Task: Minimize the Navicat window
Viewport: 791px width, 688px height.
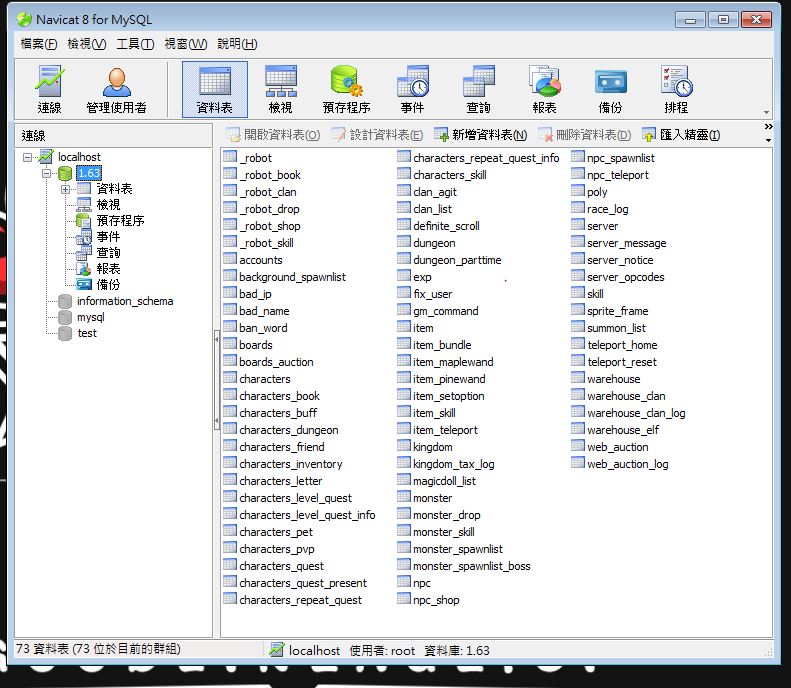Action: point(690,20)
